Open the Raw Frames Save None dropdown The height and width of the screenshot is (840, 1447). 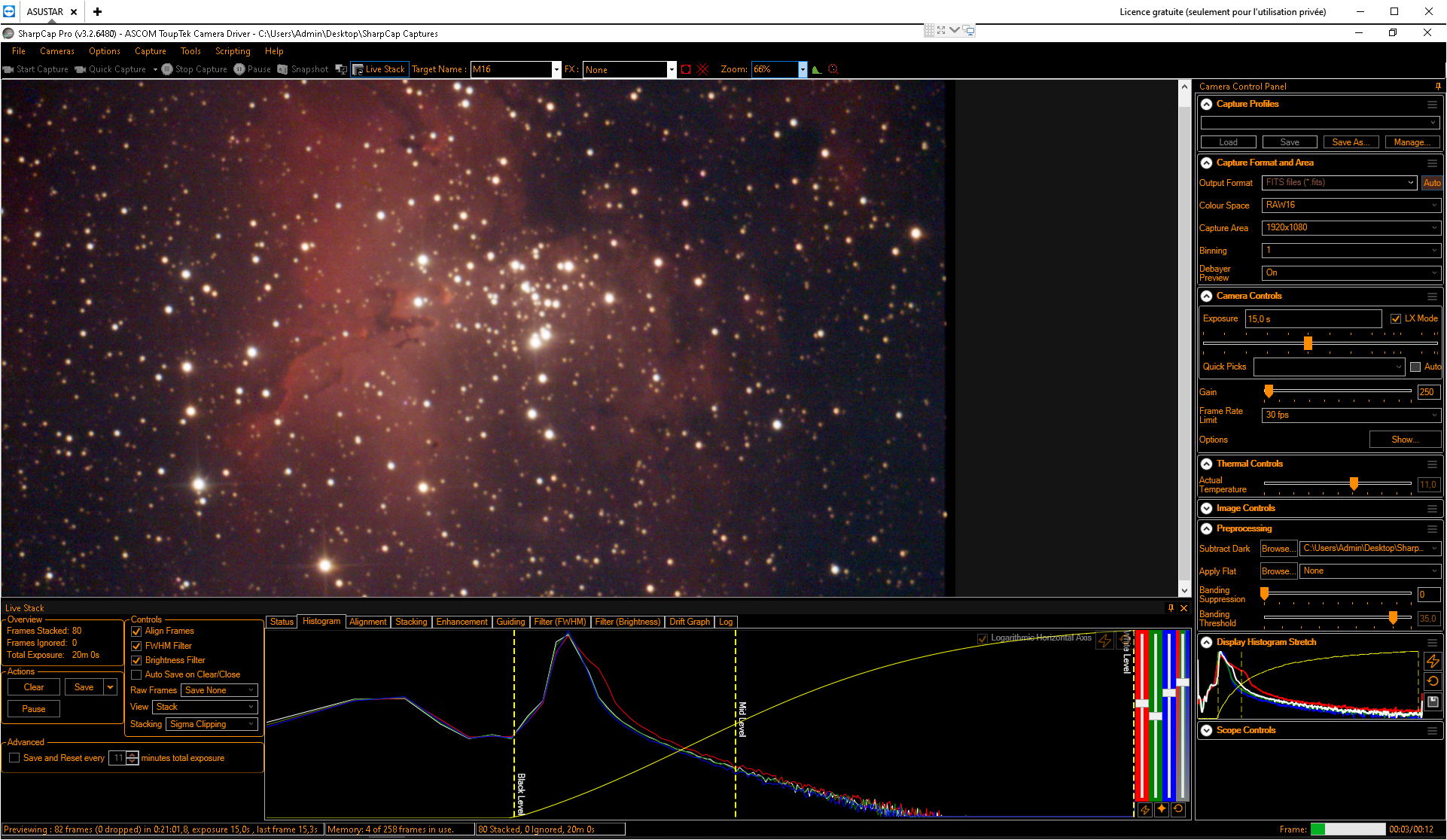click(219, 690)
